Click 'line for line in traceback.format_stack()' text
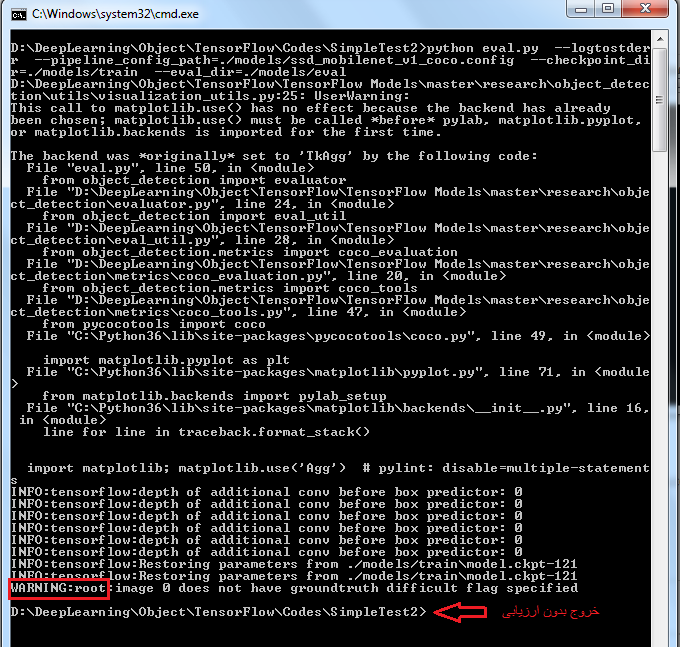 click(x=206, y=432)
